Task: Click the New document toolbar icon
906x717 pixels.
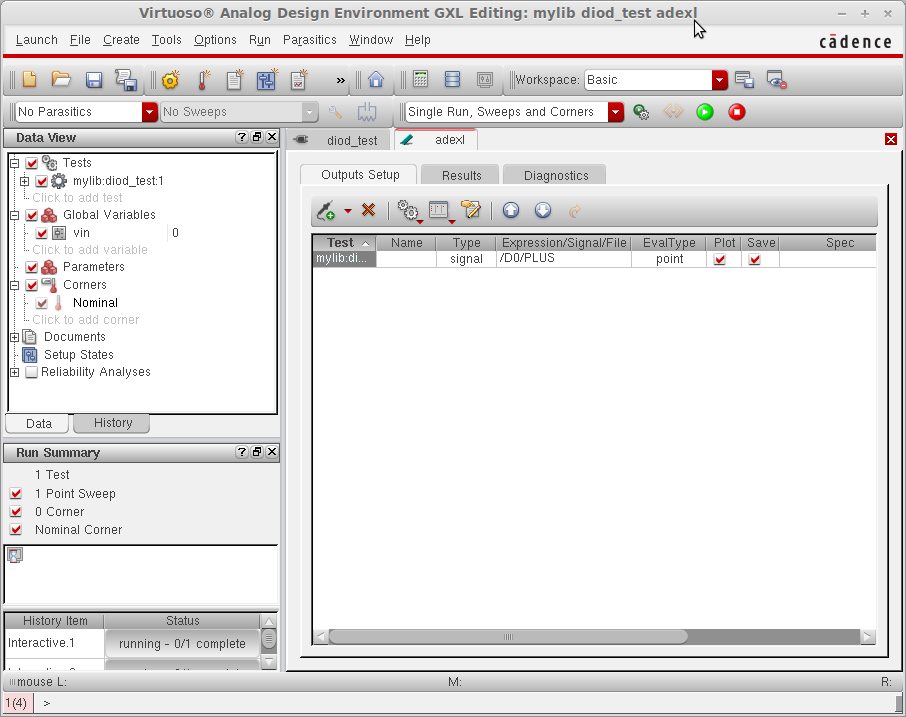Action: pyautogui.click(x=29, y=80)
